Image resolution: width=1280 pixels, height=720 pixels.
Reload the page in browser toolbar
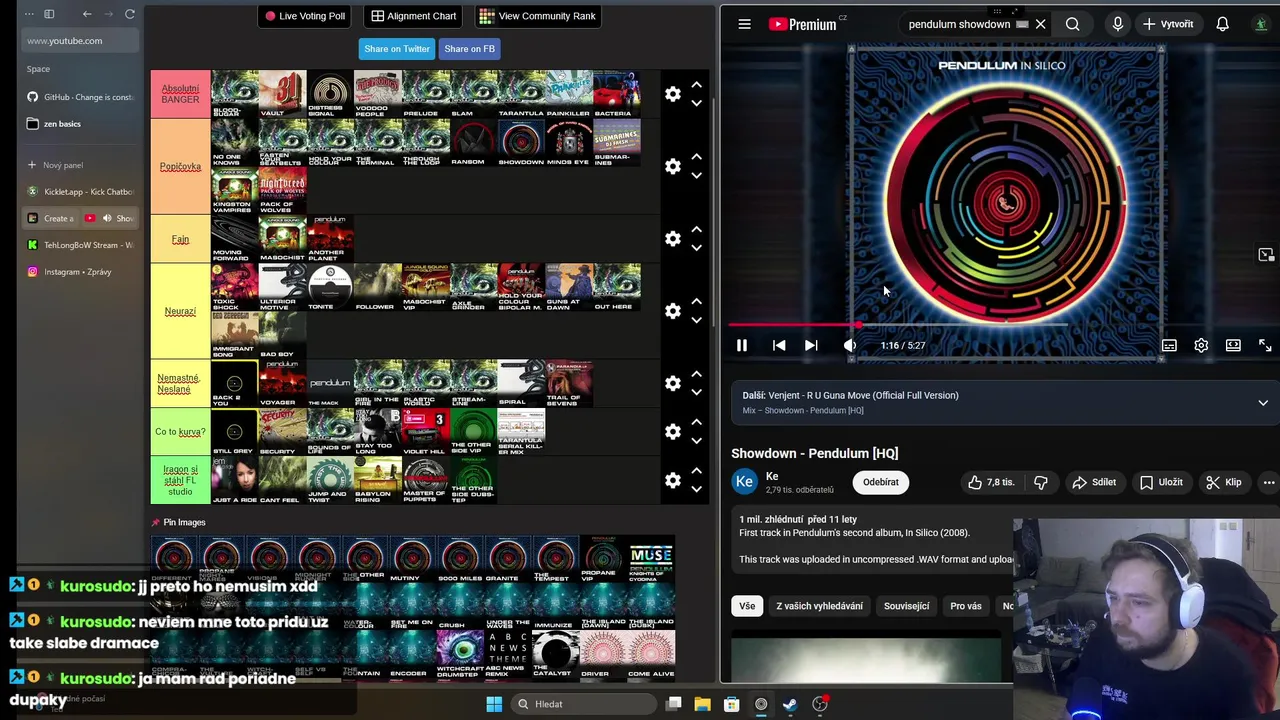[130, 14]
